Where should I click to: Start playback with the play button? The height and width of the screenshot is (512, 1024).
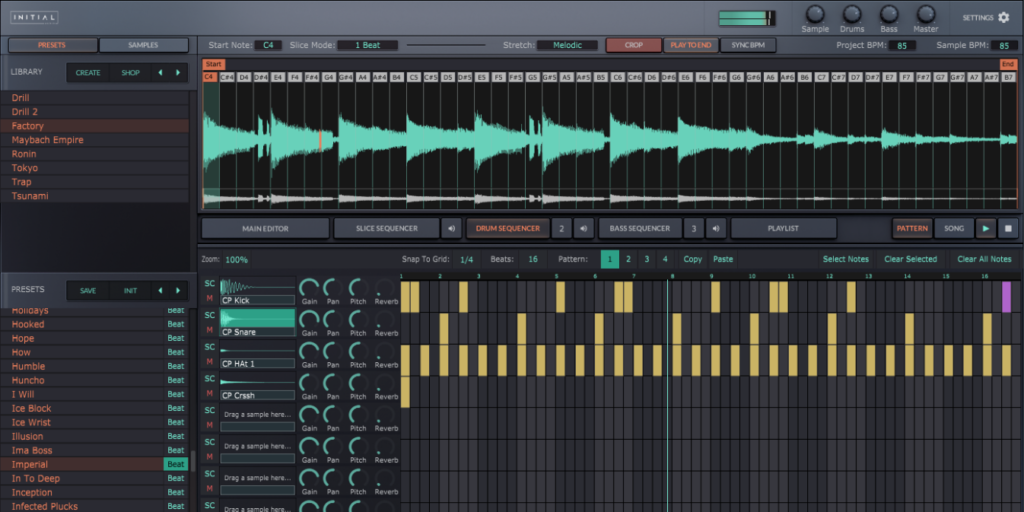click(985, 229)
